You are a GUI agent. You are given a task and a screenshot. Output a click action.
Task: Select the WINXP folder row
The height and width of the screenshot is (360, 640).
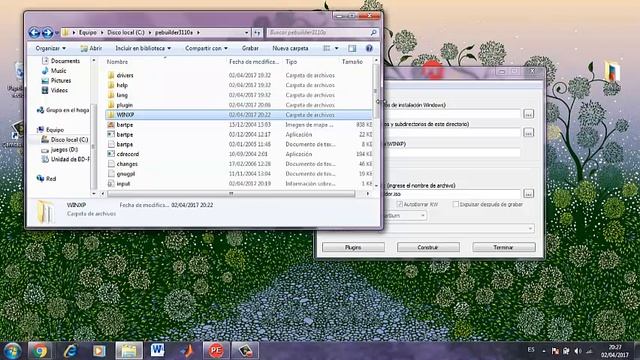click(239, 115)
